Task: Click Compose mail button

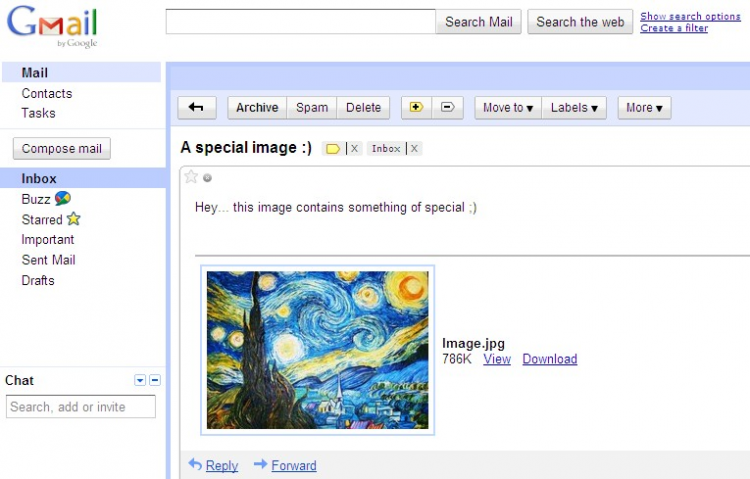Action: click(x=62, y=149)
